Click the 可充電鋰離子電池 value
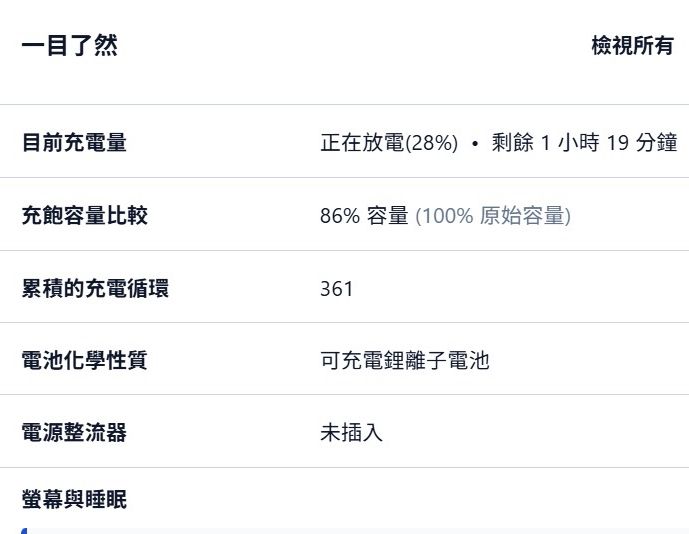The image size is (689, 534). click(405, 360)
